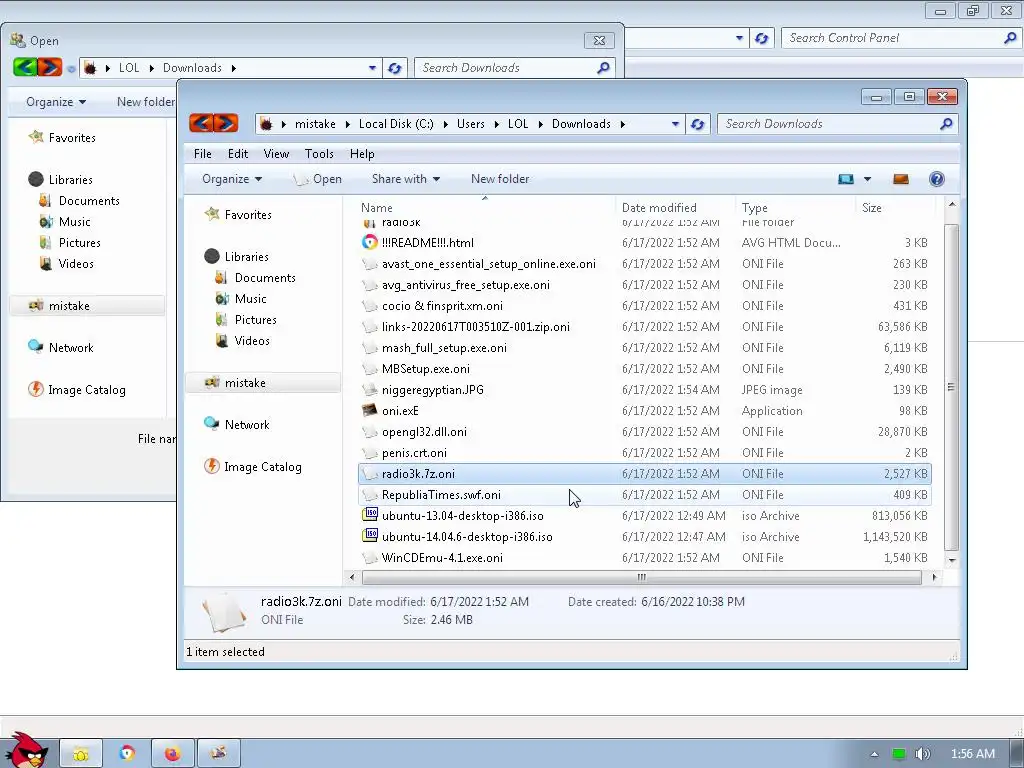Viewport: 1024px width, 768px height.
Task: Open the Help menu
Action: pos(362,154)
